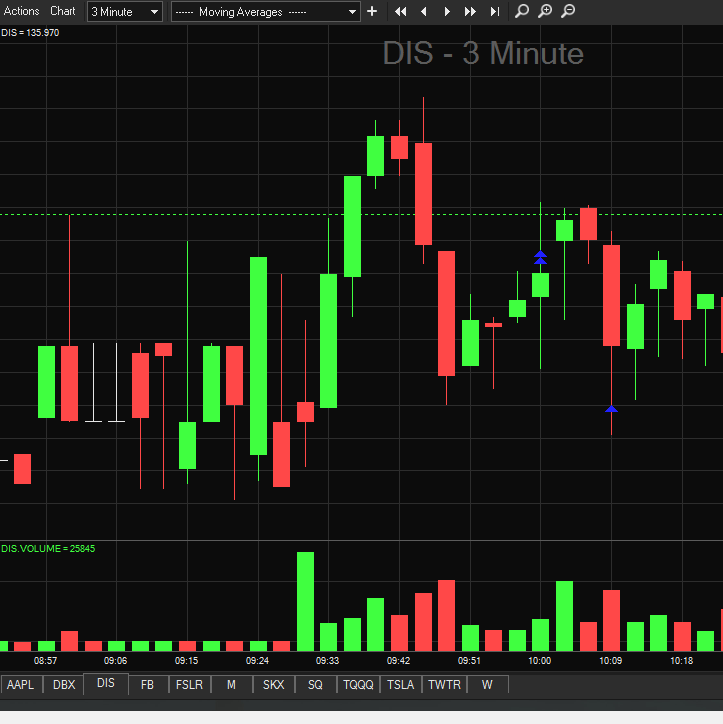
Task: Switch to the W tab
Action: pos(487,684)
